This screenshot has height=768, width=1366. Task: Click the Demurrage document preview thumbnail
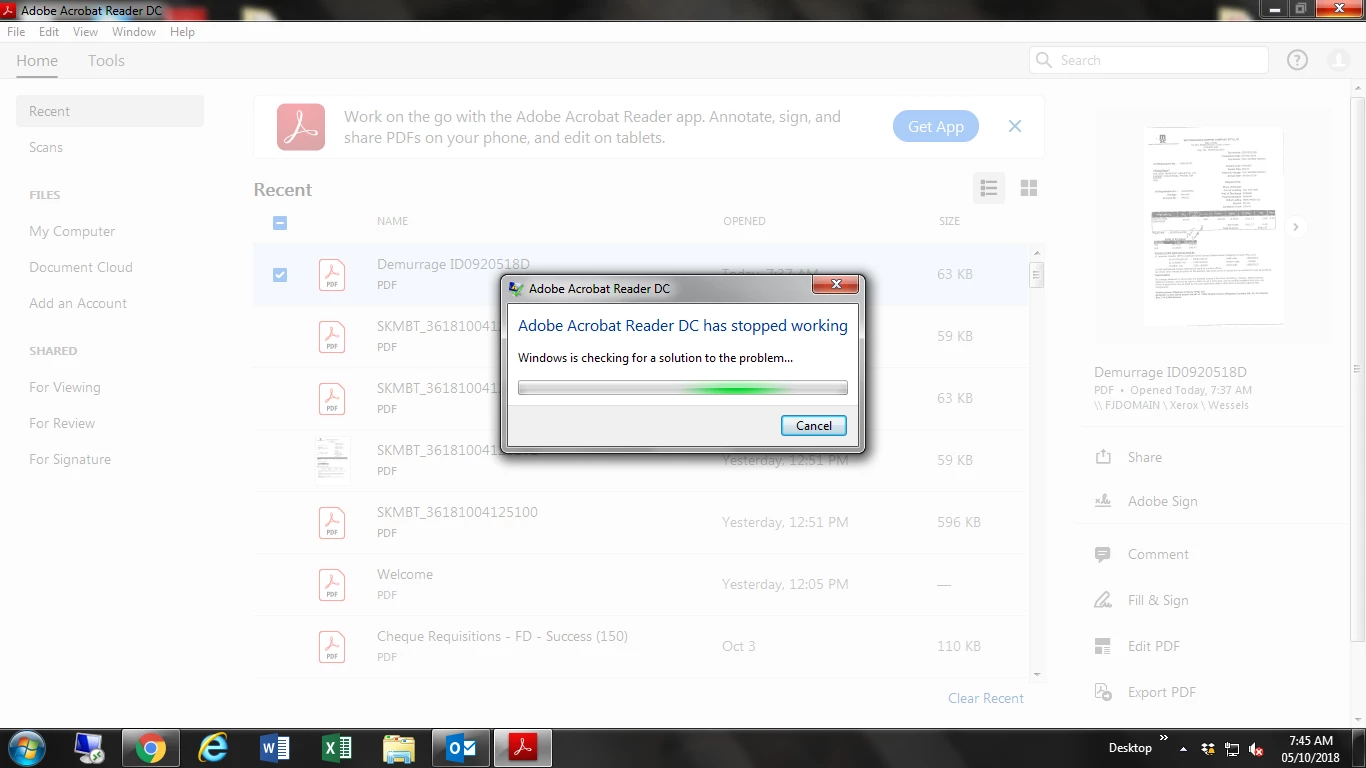coord(1214,226)
